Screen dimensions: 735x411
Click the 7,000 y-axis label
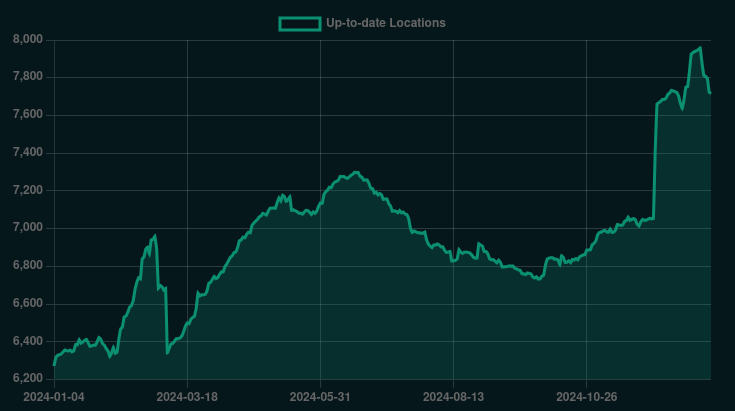click(28, 228)
